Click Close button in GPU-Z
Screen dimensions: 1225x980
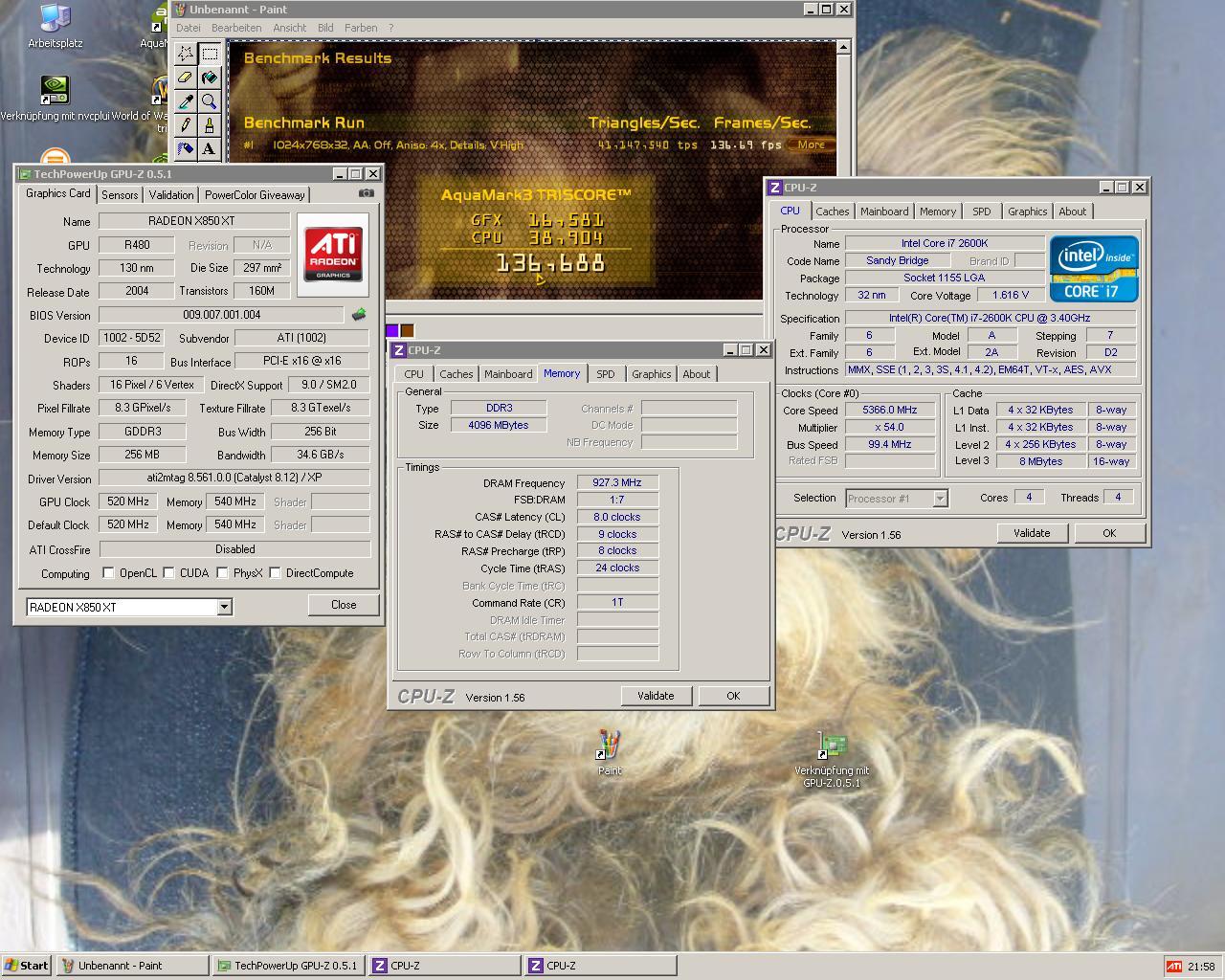click(344, 605)
